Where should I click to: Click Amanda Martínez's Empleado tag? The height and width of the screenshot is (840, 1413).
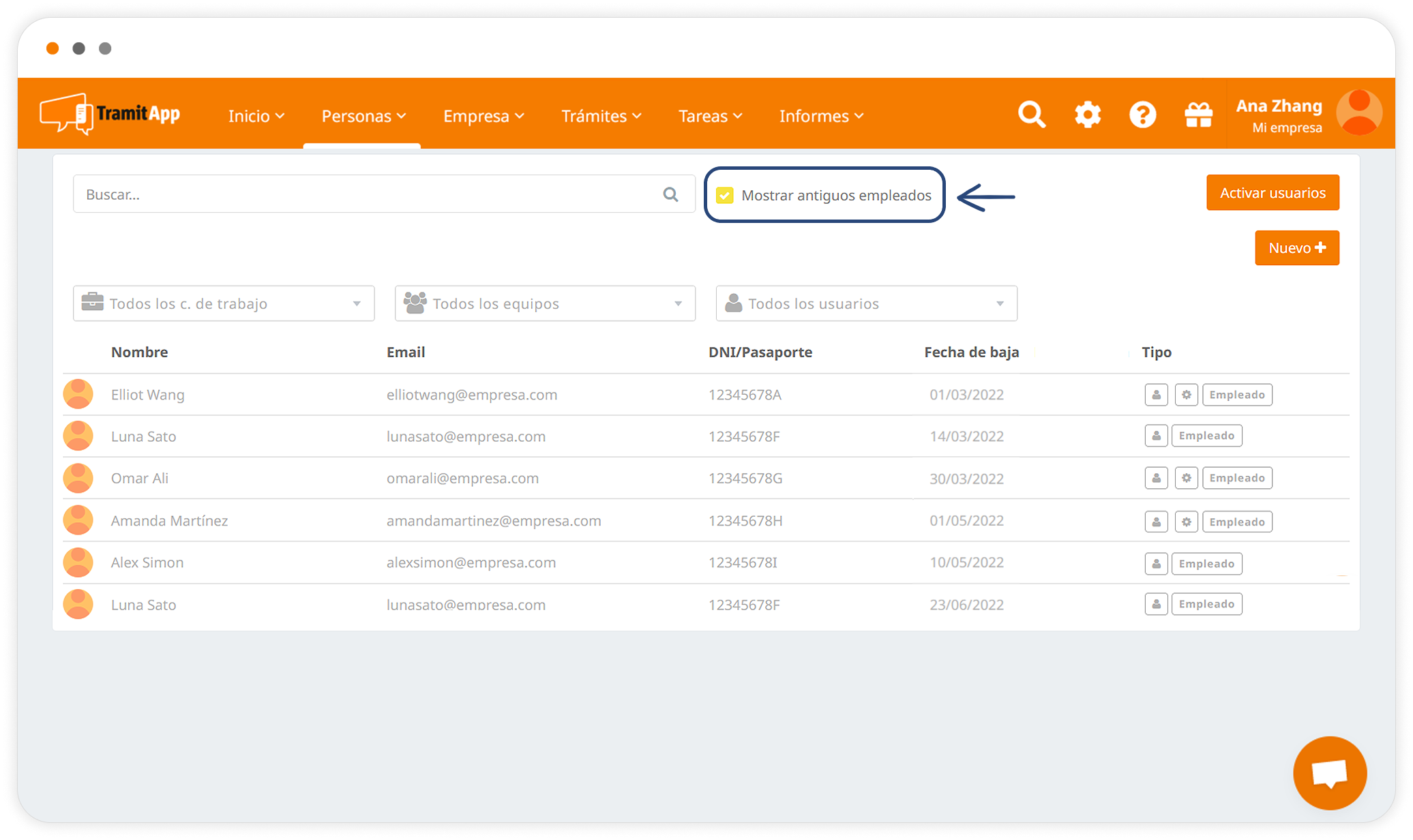(1237, 522)
